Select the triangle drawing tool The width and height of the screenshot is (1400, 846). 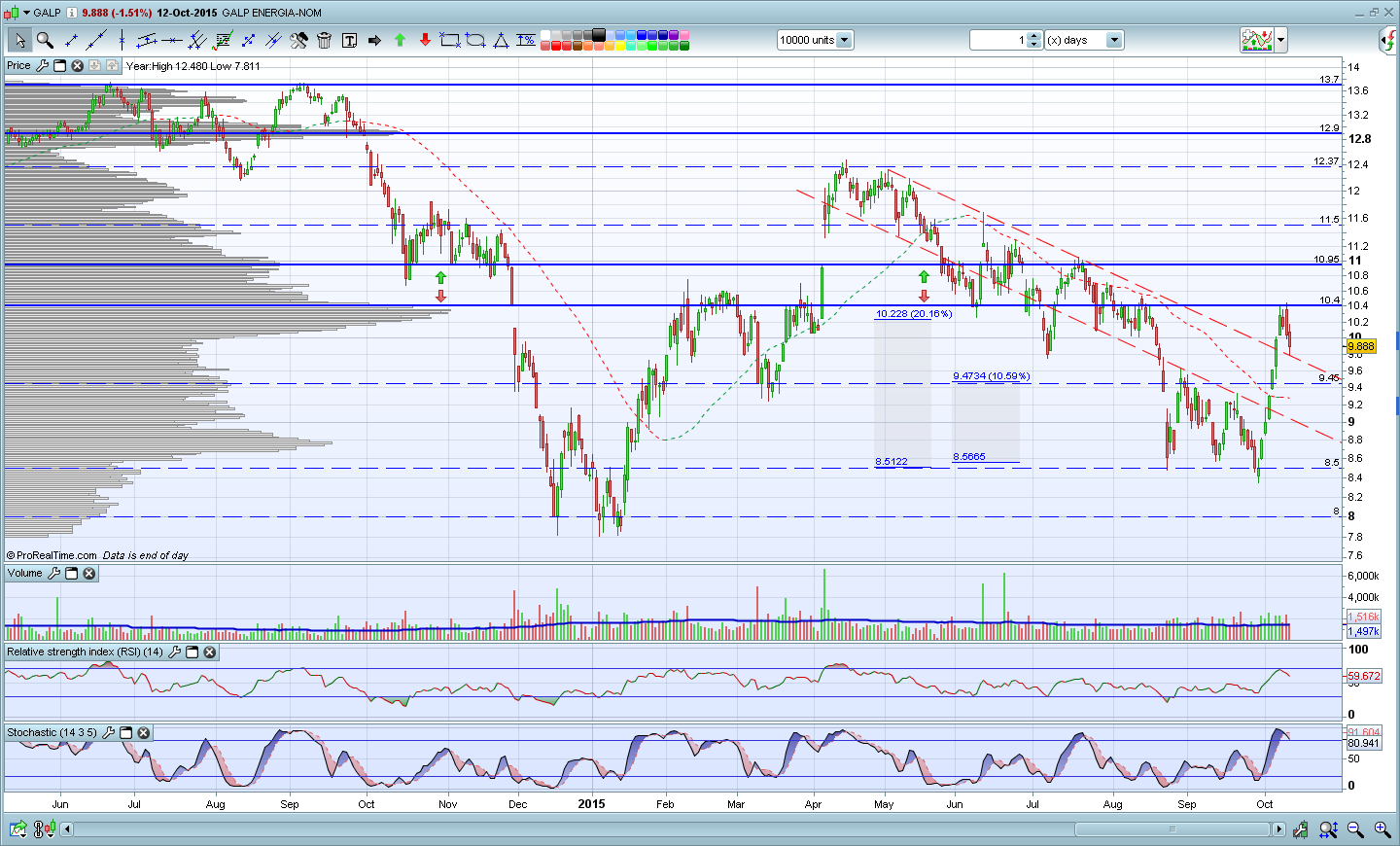[x=501, y=40]
